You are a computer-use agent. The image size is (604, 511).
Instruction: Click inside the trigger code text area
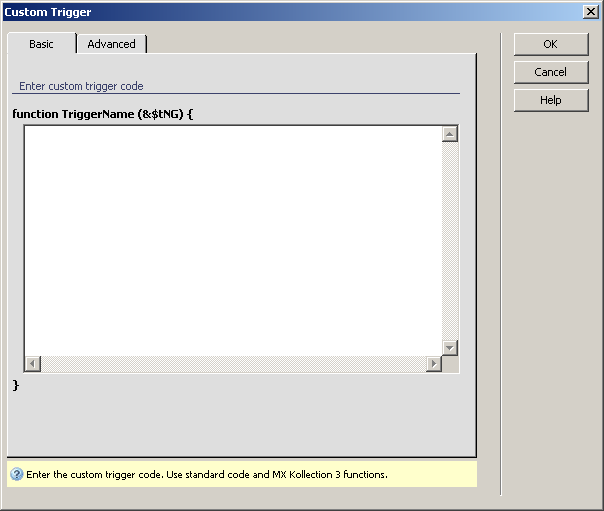[230, 240]
